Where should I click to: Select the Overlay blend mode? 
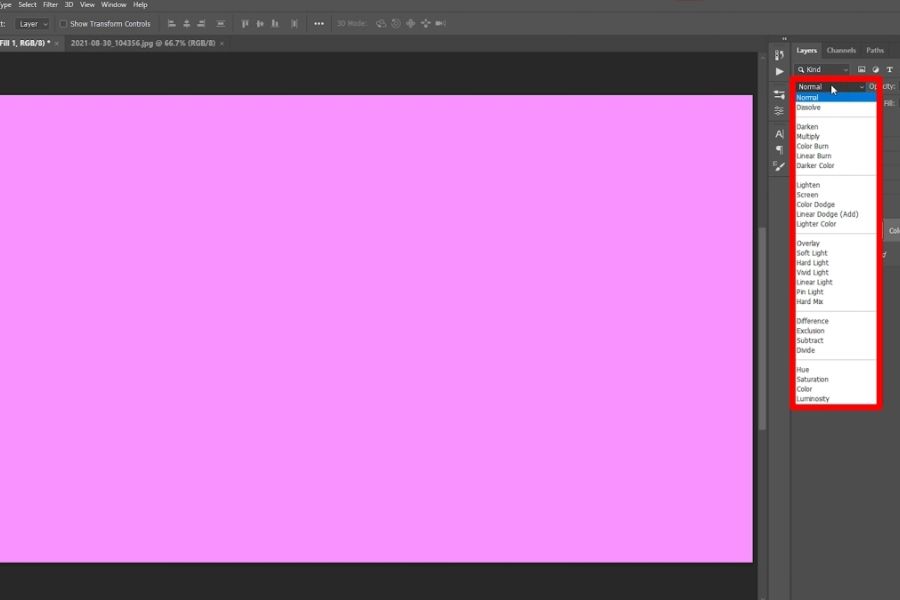pos(808,244)
